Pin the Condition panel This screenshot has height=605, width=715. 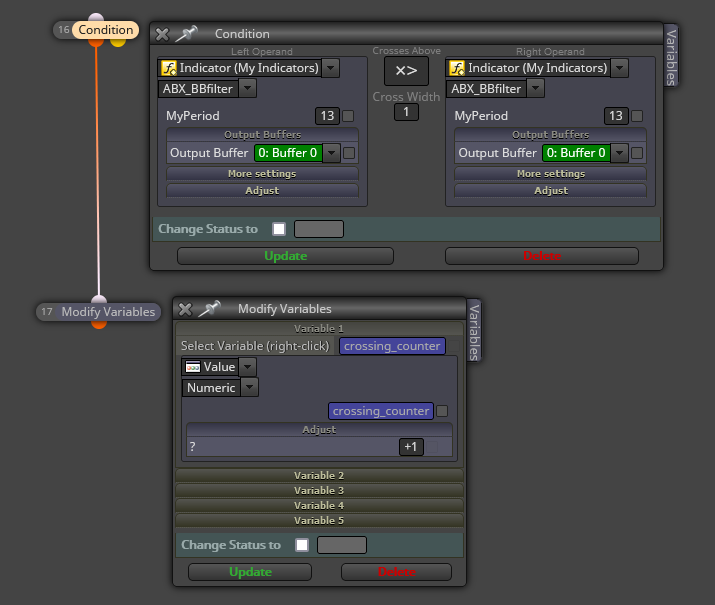click(186, 34)
